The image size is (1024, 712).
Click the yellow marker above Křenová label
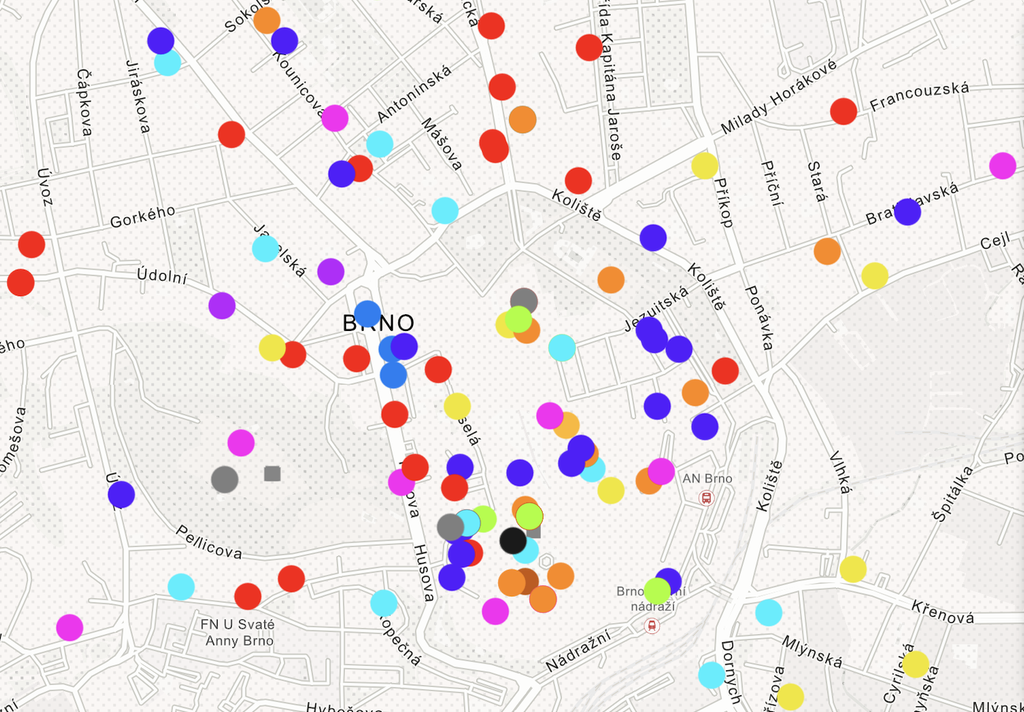(x=853, y=569)
